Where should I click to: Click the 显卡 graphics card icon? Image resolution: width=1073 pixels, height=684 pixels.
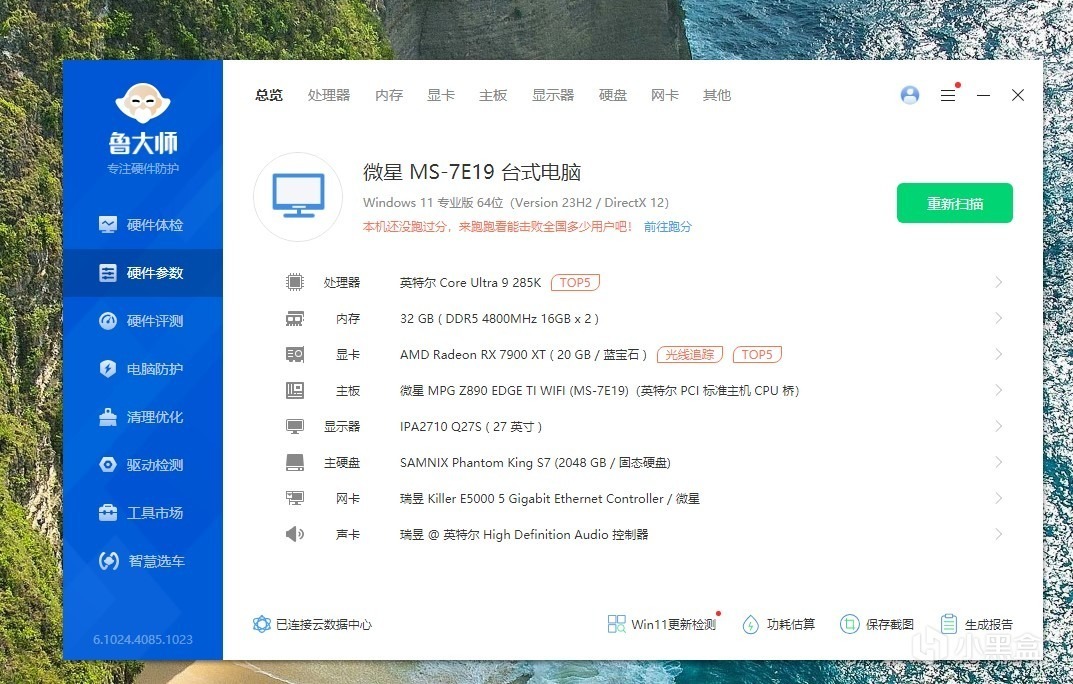294,354
